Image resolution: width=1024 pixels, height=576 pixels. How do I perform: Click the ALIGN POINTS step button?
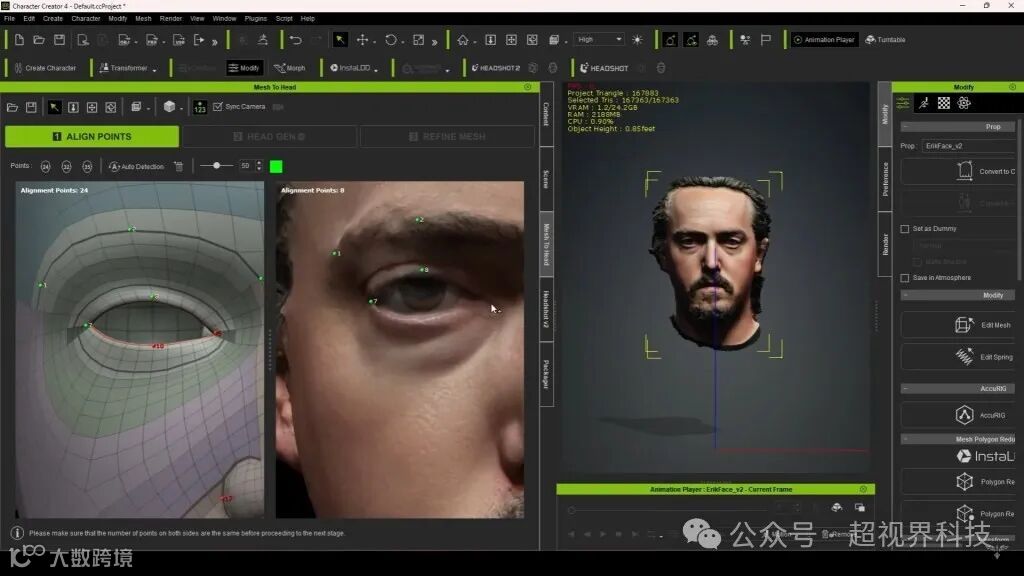[x=92, y=136]
